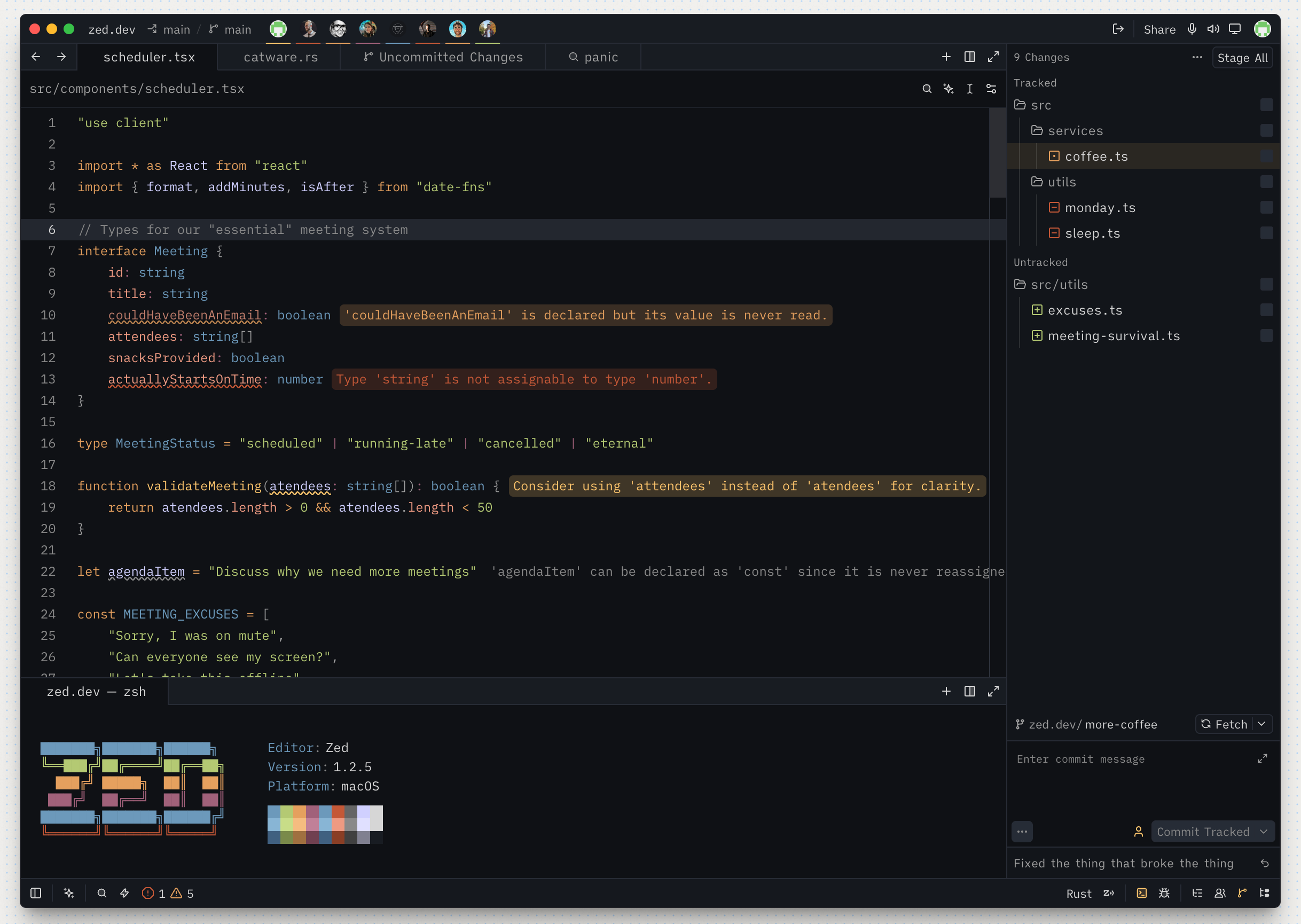Click the Share button
Viewport: 1301px width, 924px height.
(1159, 29)
